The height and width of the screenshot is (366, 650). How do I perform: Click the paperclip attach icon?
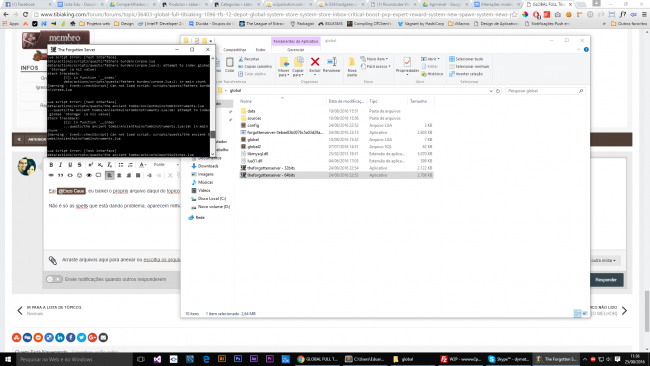click(x=53, y=260)
